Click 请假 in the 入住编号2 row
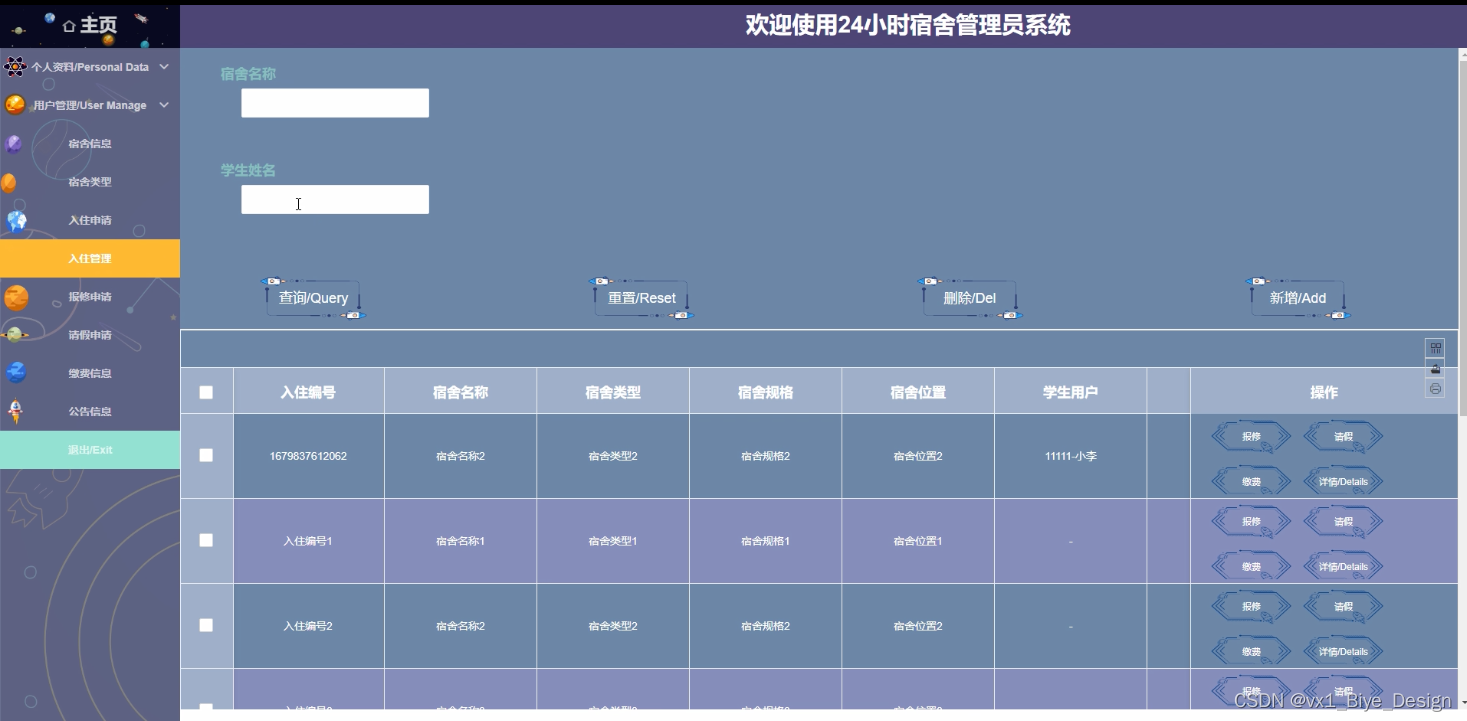 click(1343, 607)
